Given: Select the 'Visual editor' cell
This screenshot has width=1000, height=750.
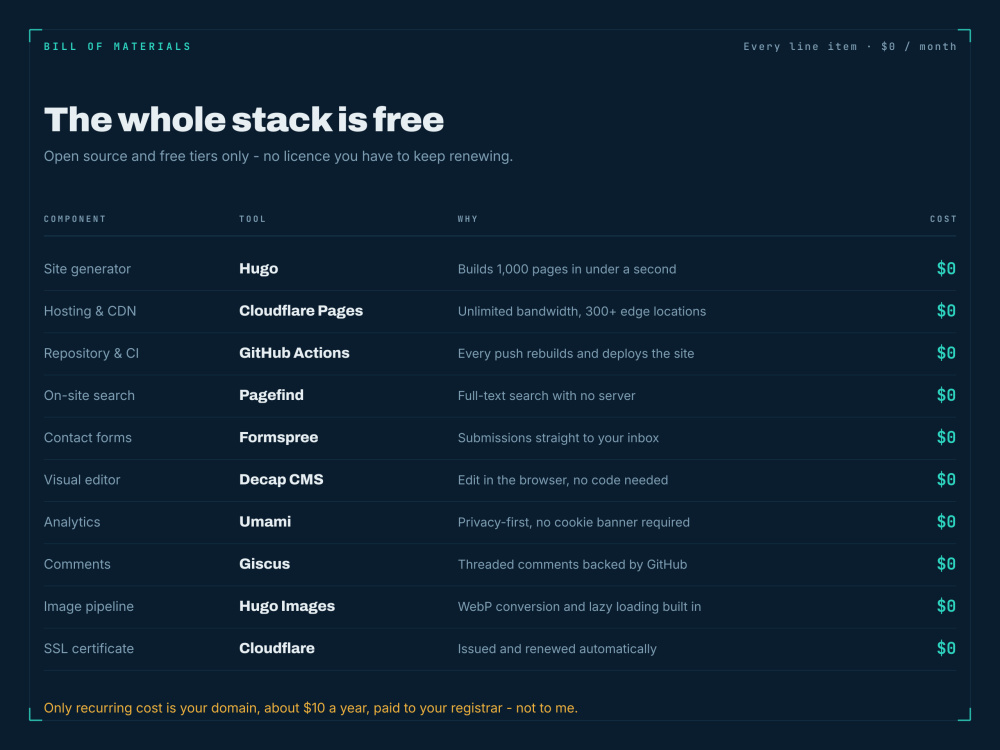Looking at the screenshot, I should (82, 480).
